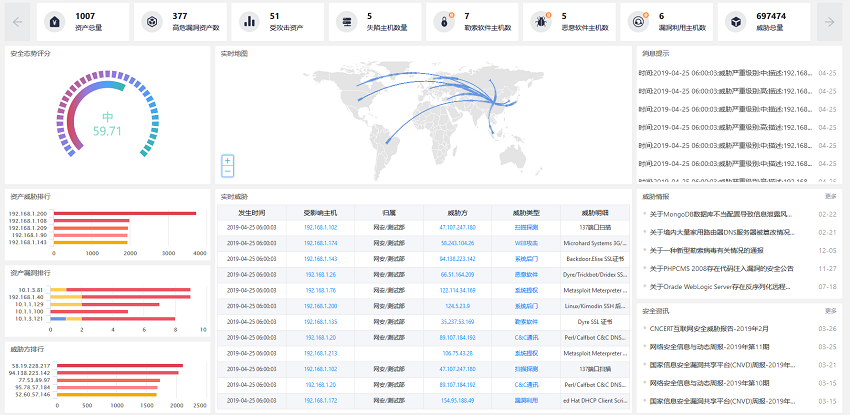Open host link 192.168.1.102 in first row
The height and width of the screenshot is (415, 850).
tap(320, 228)
